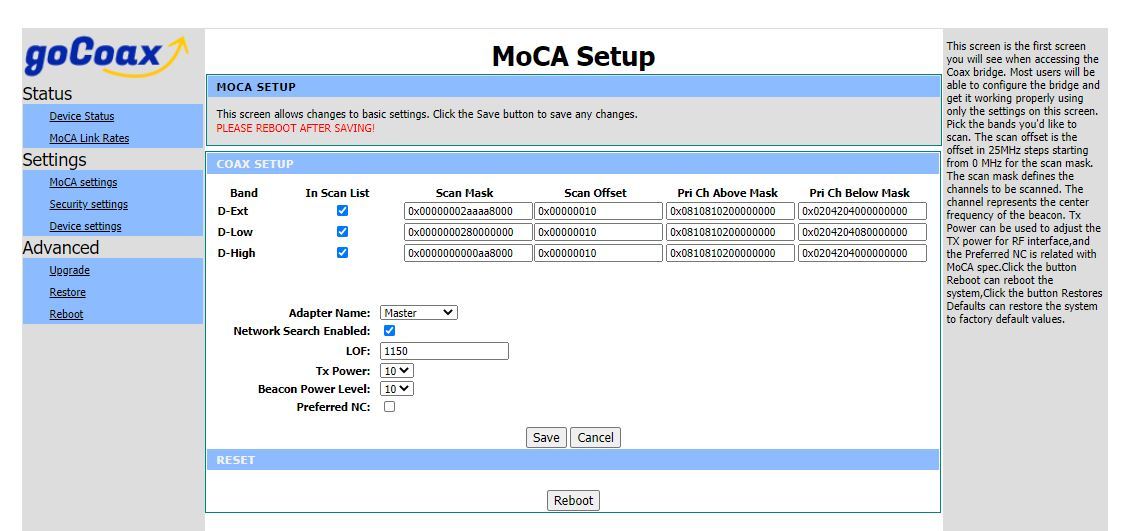The image size is (1134, 531).
Task: Uncheck D-Ext In Scan List checkbox
Action: (x=342, y=211)
